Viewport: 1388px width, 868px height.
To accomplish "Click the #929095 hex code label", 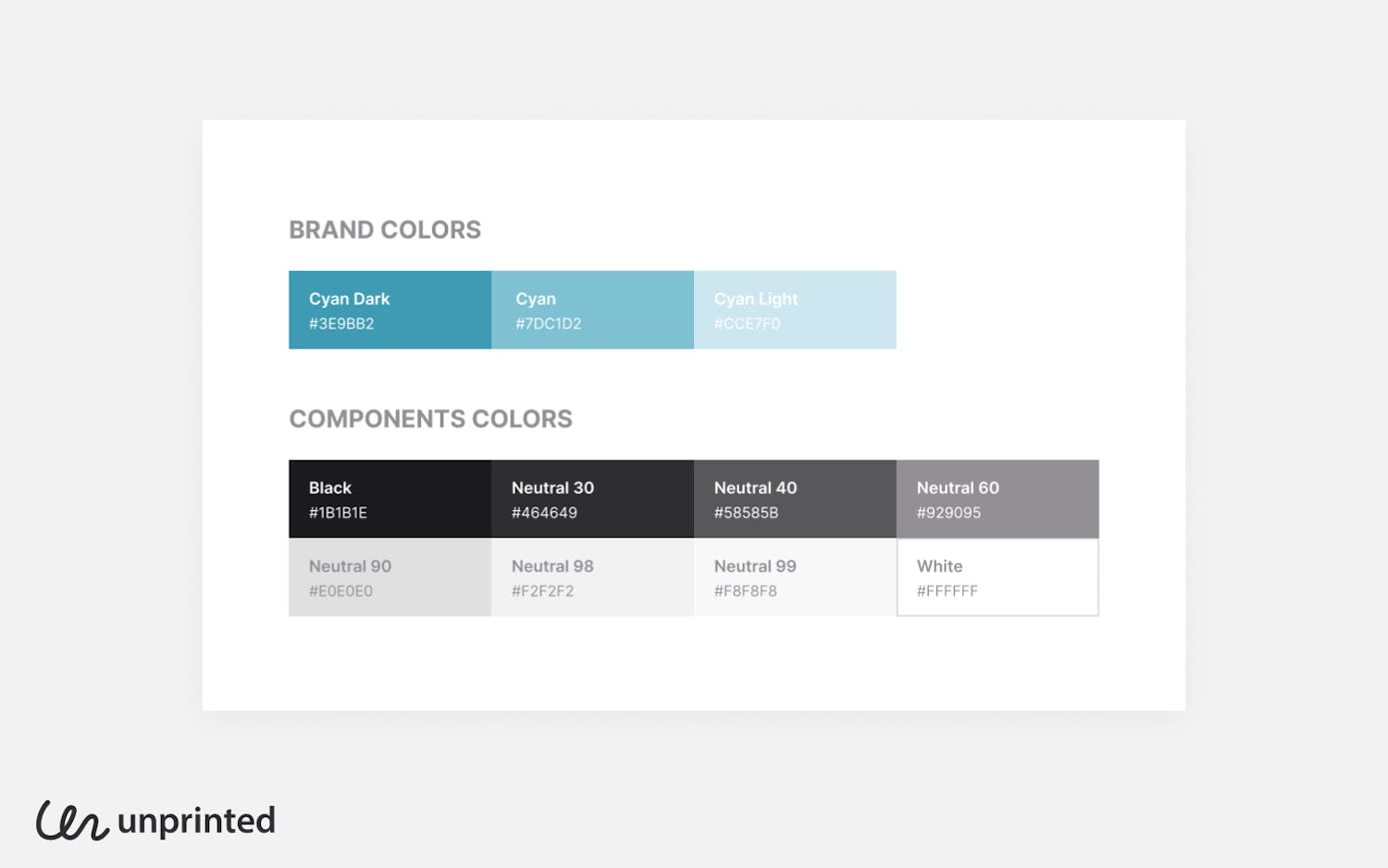I will click(x=948, y=513).
